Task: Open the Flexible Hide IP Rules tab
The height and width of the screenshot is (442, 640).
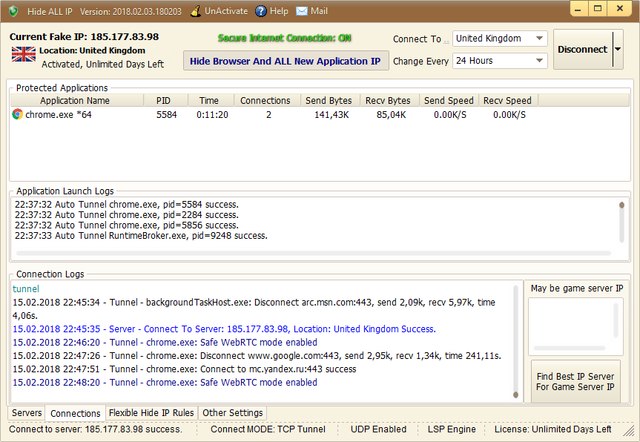Action: click(151, 413)
